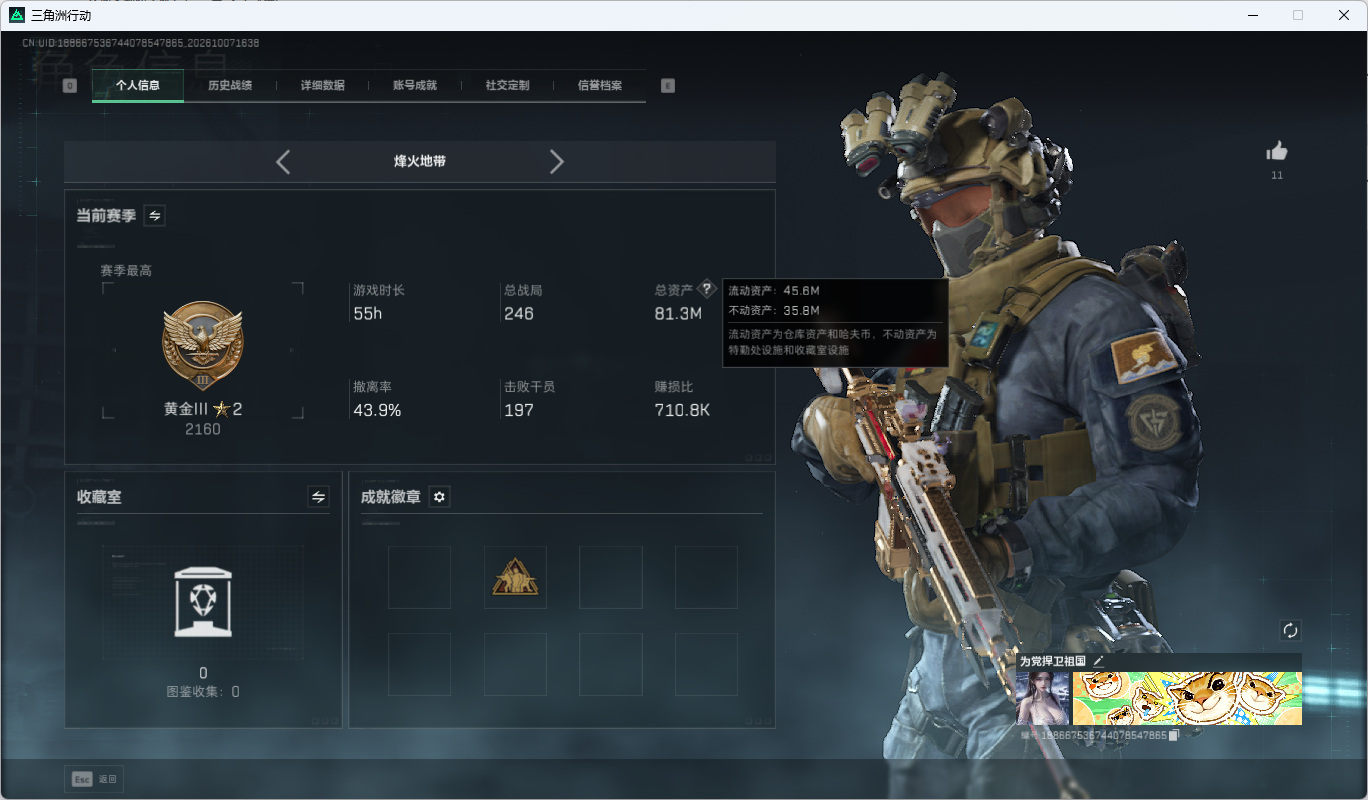Click the swap icon in 收藏室 panel
The image size is (1368, 800).
[x=319, y=497]
